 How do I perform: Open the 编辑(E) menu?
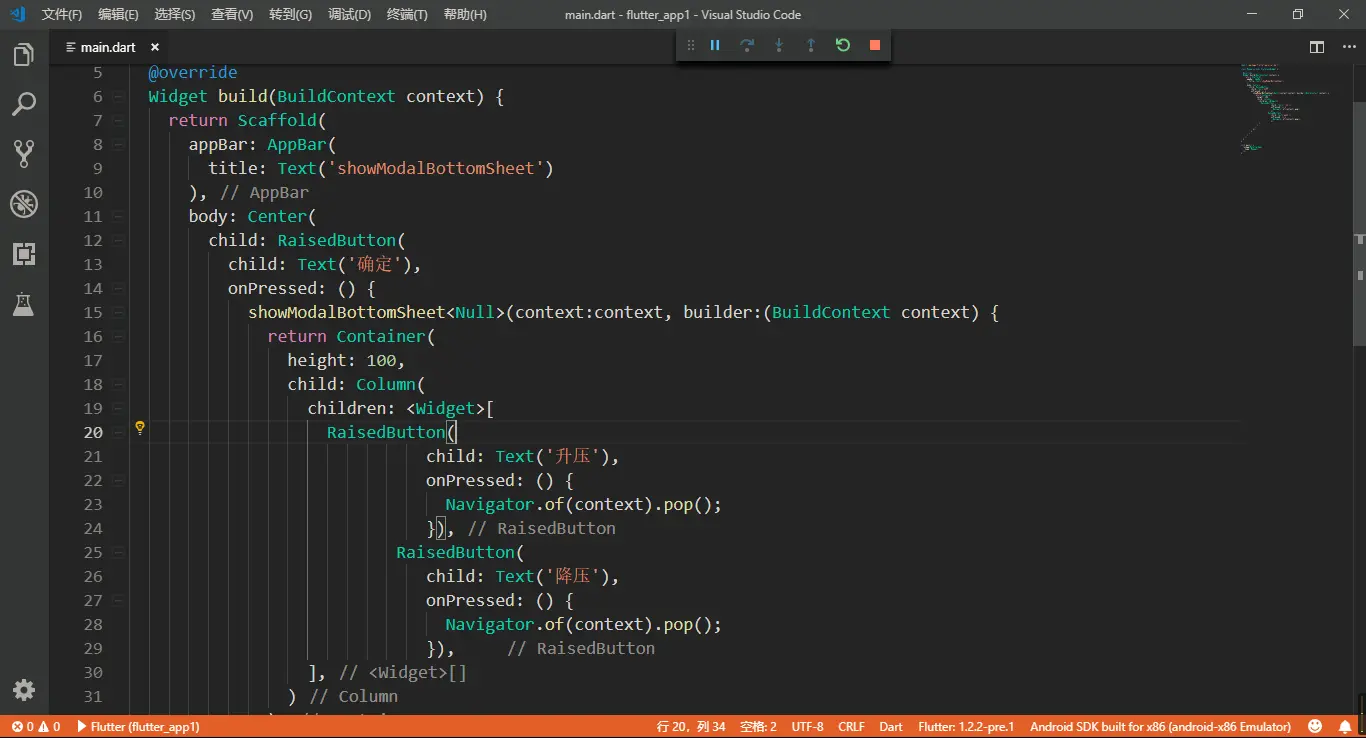click(x=119, y=15)
